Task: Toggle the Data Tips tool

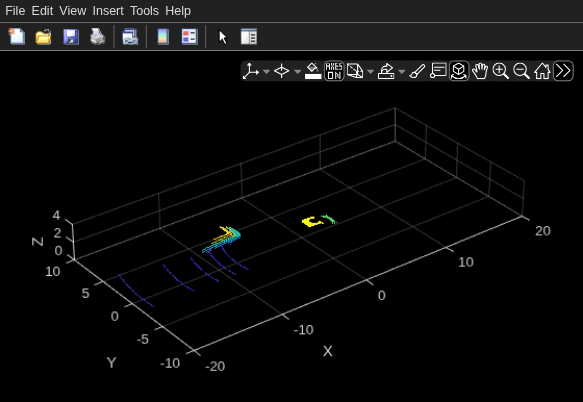Action: [x=438, y=71]
